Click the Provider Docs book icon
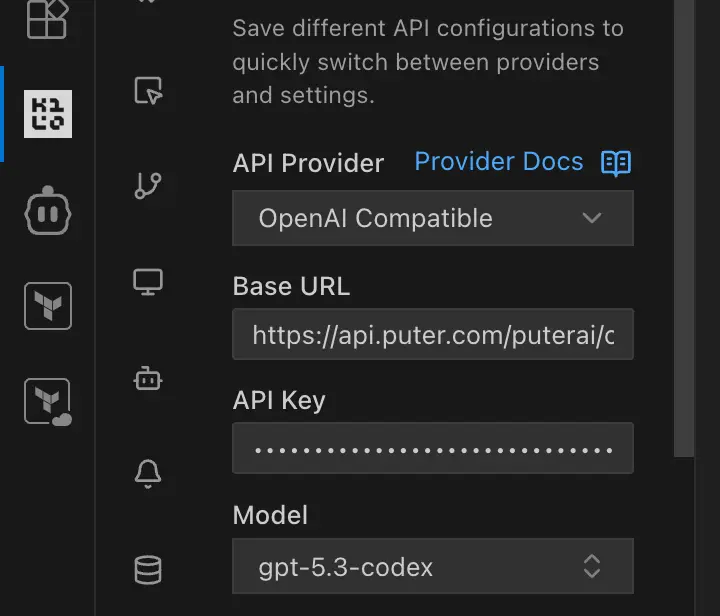This screenshot has width=720, height=616. (x=616, y=163)
